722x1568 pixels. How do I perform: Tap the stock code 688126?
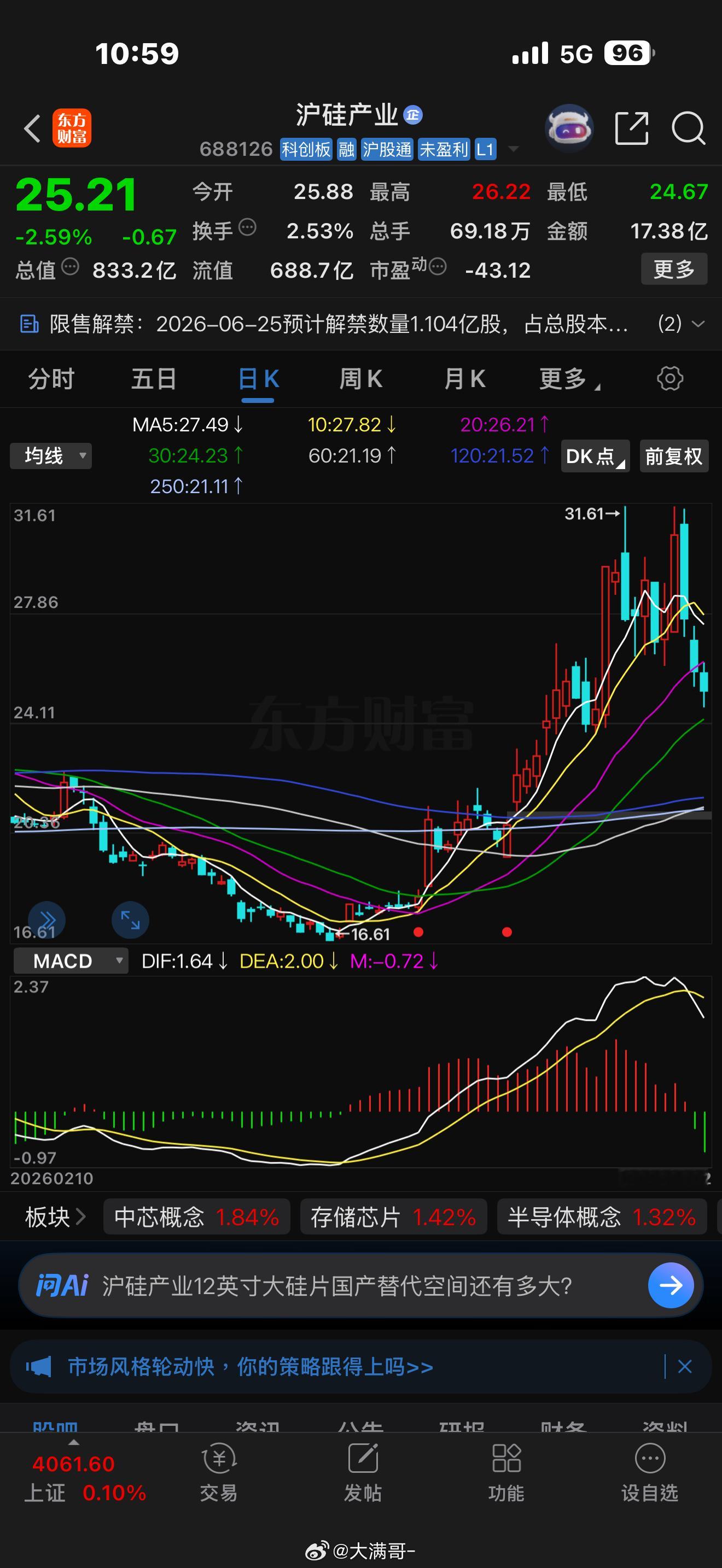click(x=236, y=149)
